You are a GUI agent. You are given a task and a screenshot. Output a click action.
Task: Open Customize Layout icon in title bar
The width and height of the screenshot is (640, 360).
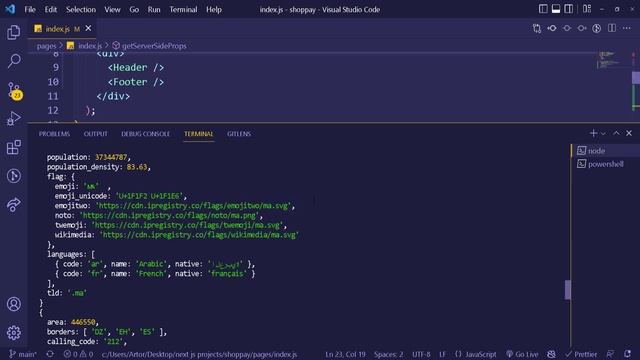(x=587, y=9)
